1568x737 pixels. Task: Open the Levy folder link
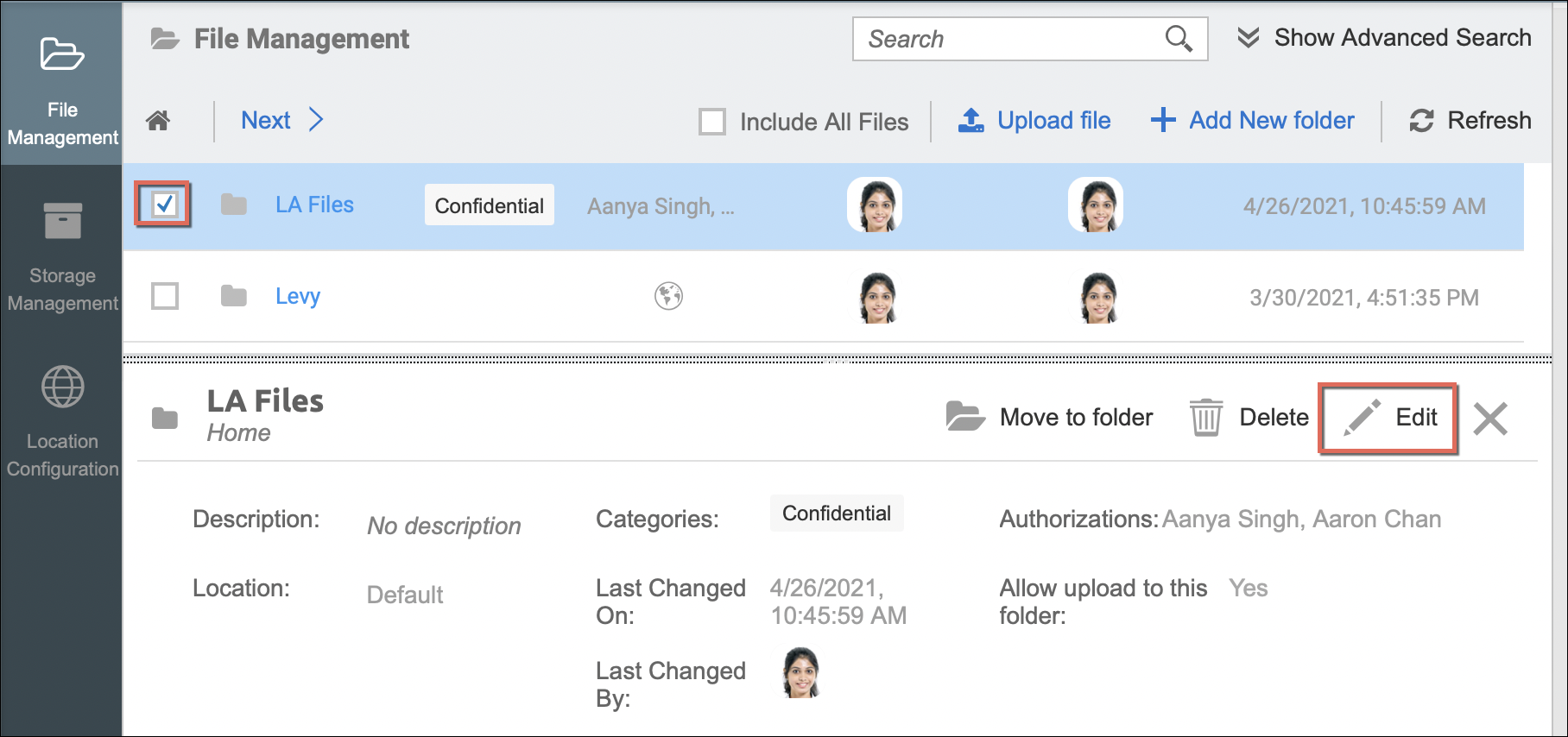pos(298,296)
